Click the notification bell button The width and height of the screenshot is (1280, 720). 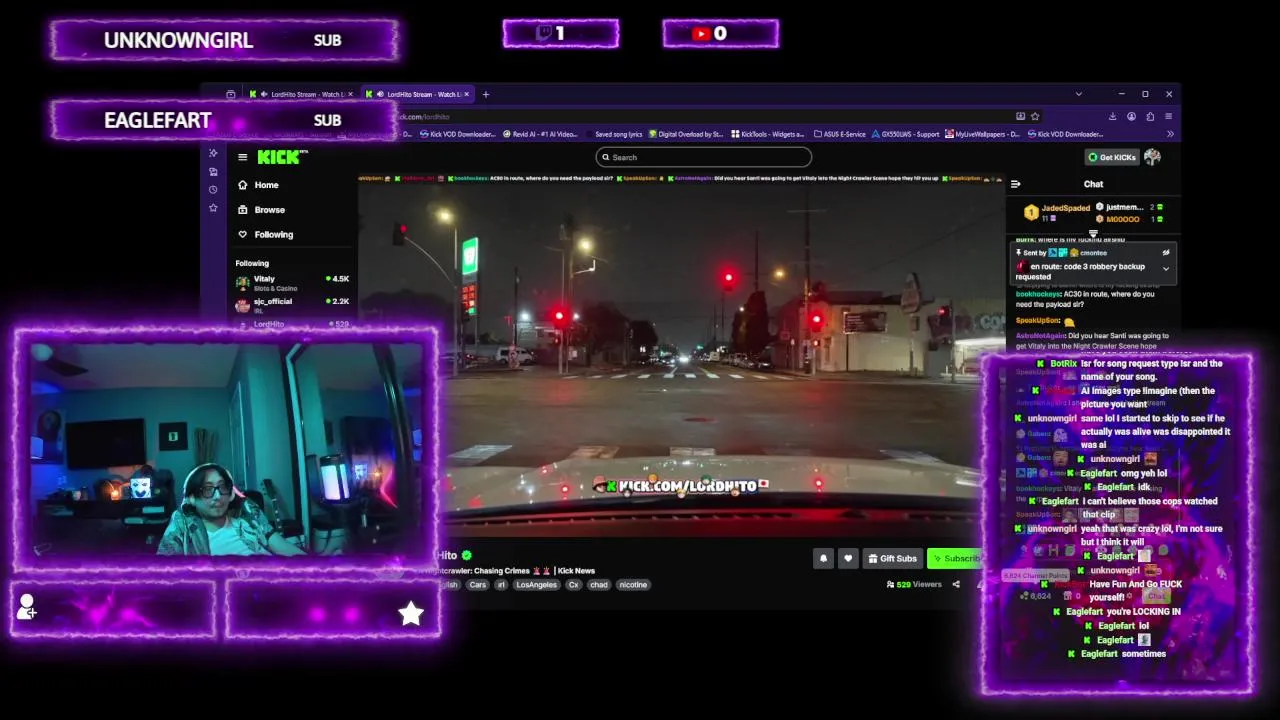824,558
